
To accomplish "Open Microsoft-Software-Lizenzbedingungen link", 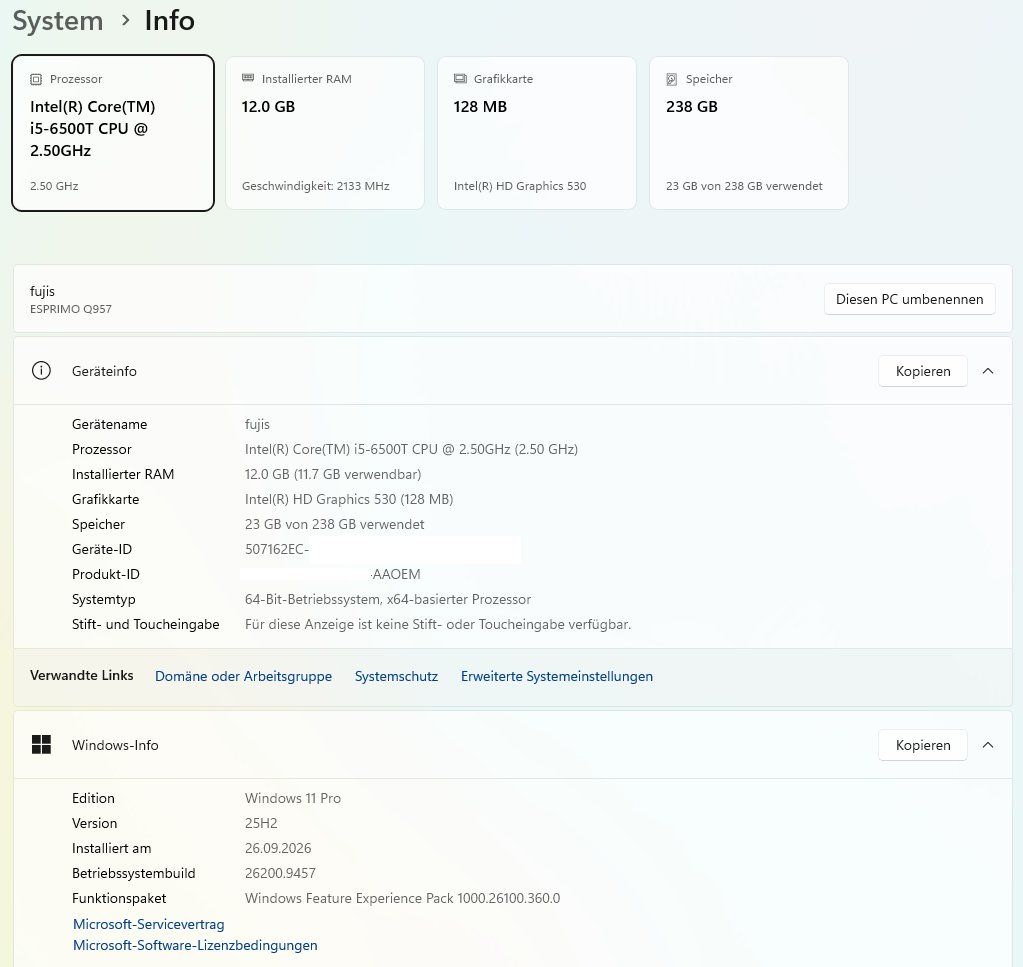I will coord(195,945).
